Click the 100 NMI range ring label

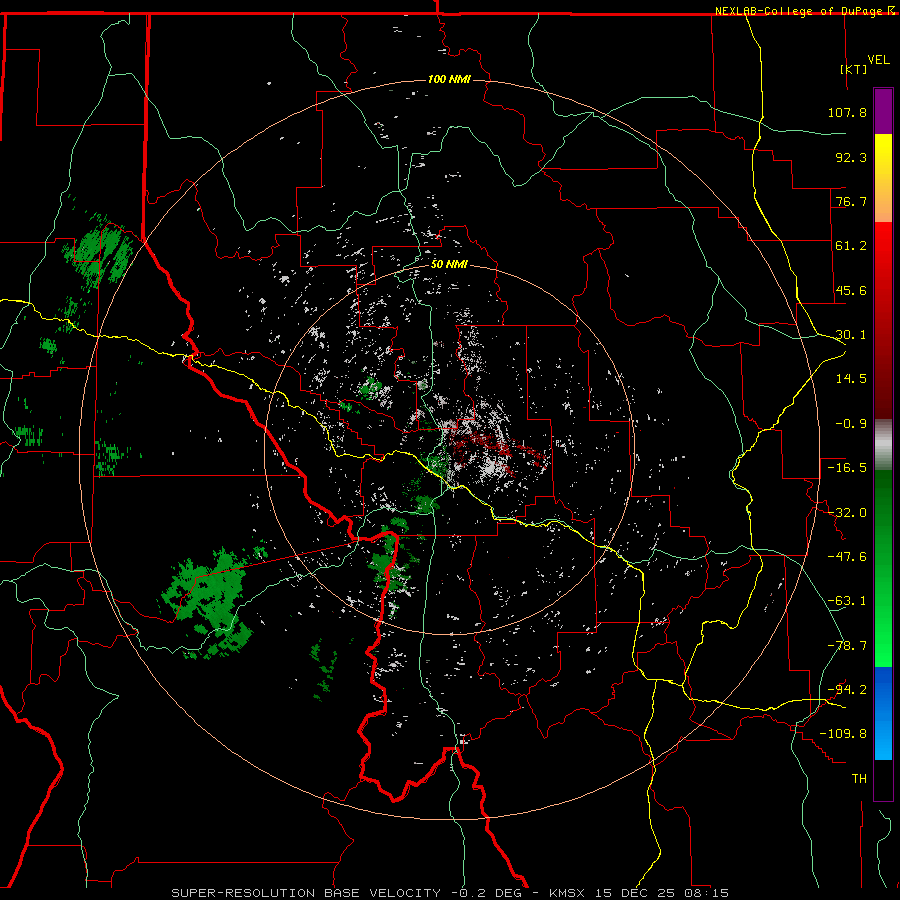point(449,79)
